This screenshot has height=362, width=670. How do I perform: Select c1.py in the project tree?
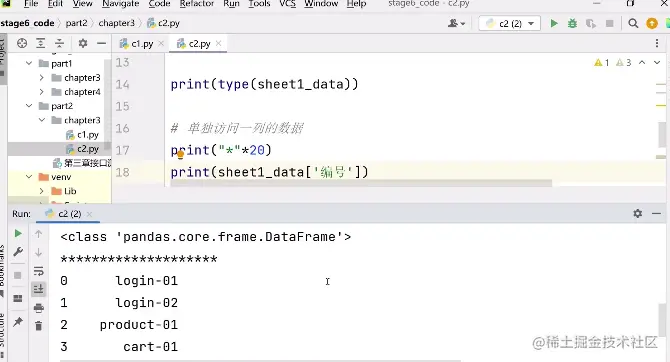[x=88, y=135]
